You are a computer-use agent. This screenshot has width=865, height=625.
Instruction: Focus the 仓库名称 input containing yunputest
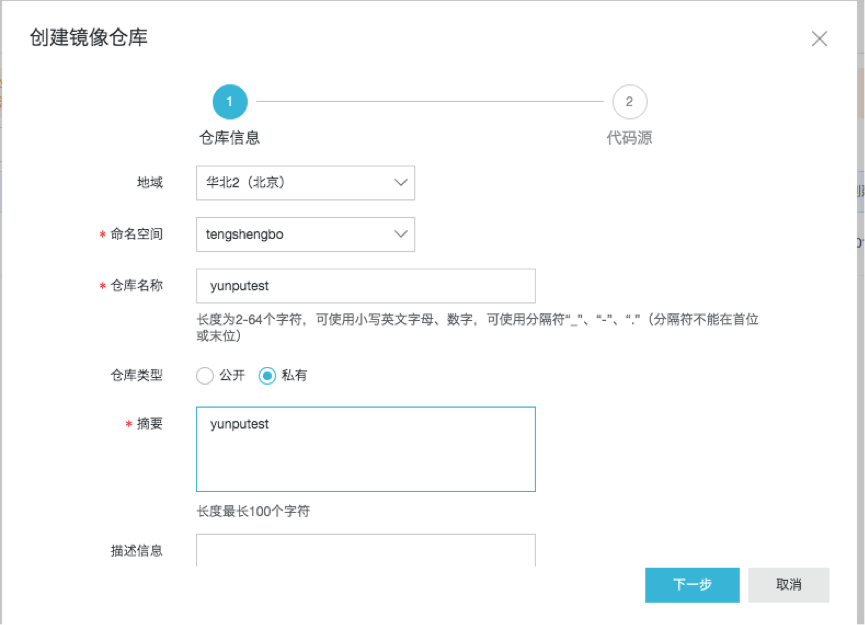(x=365, y=285)
